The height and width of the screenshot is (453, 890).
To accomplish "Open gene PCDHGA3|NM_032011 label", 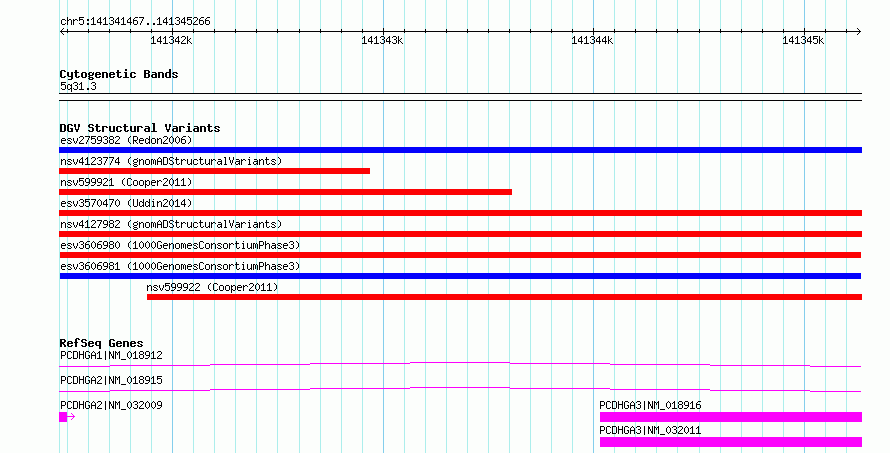I will (x=650, y=430).
